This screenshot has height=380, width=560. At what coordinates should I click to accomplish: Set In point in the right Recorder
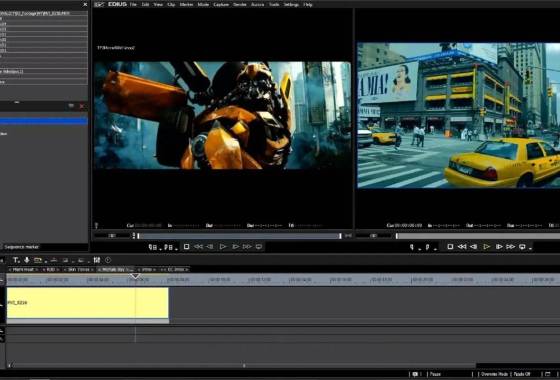[412, 247]
